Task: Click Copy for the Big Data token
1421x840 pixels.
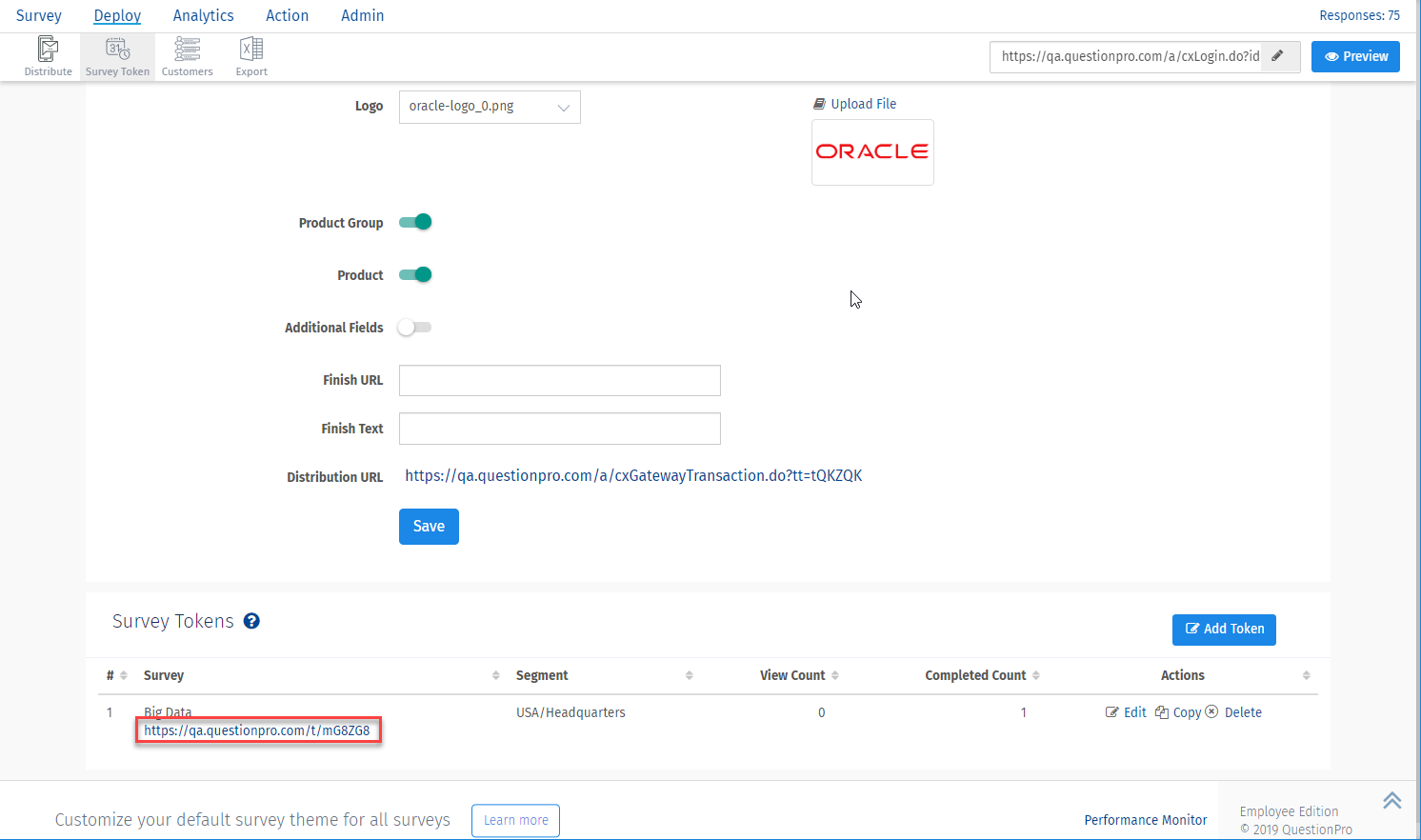Action: pos(1178,712)
